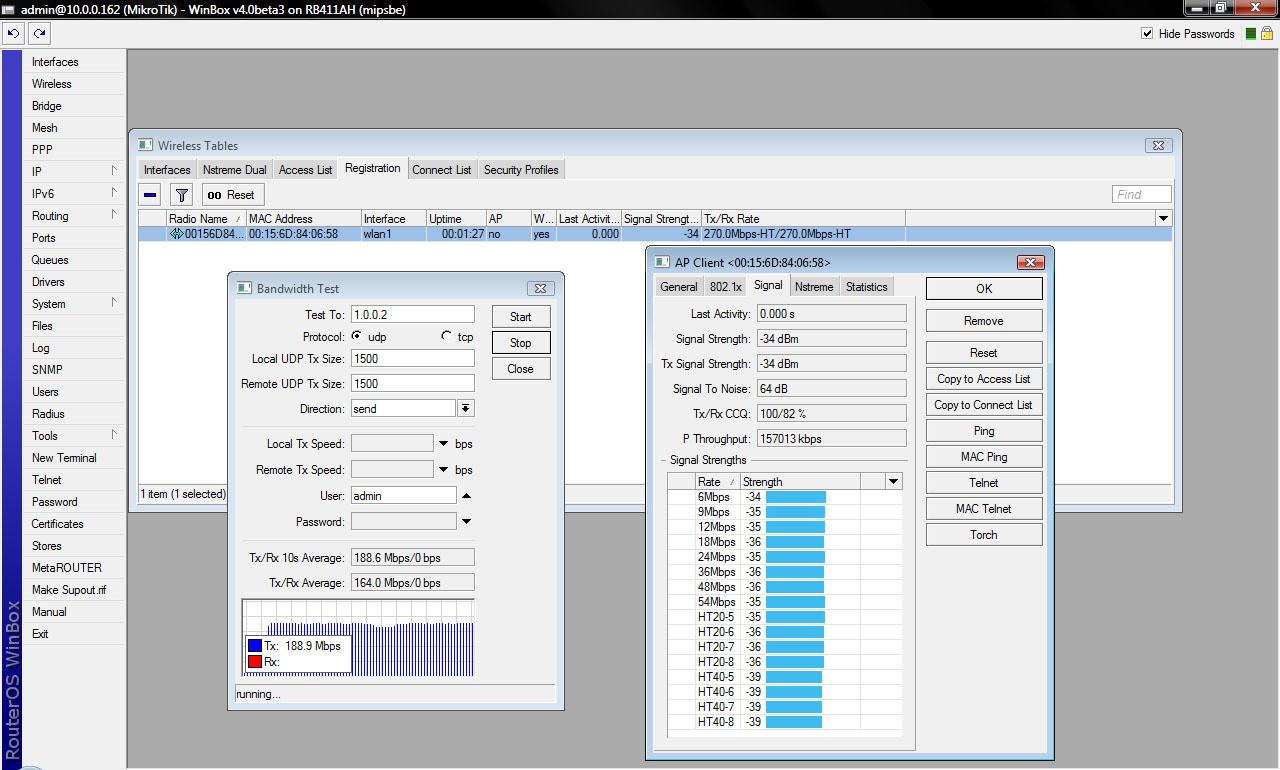Click the Test To address field

pos(412,315)
